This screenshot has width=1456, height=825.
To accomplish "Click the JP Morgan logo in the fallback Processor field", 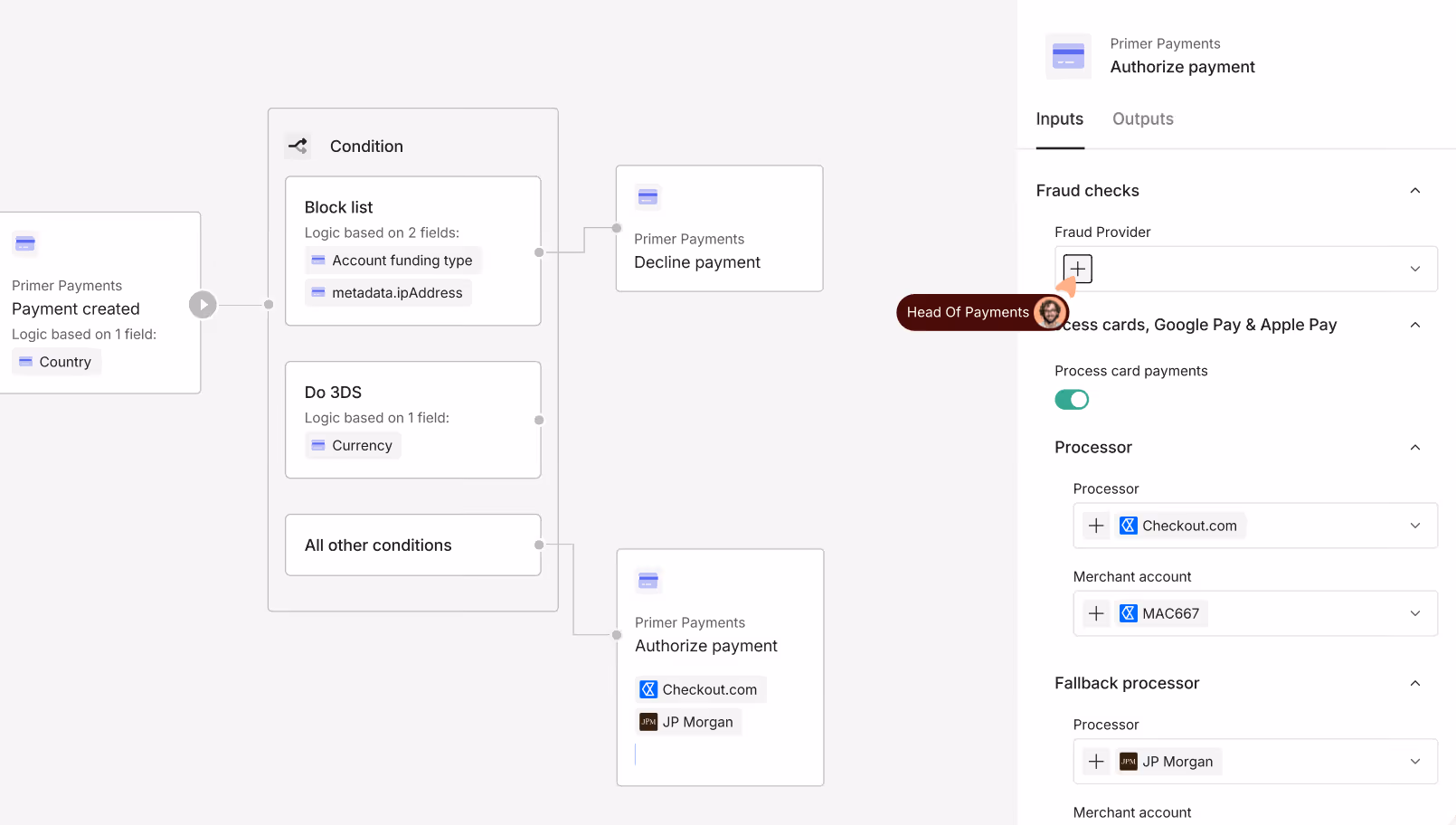I will click(1128, 762).
